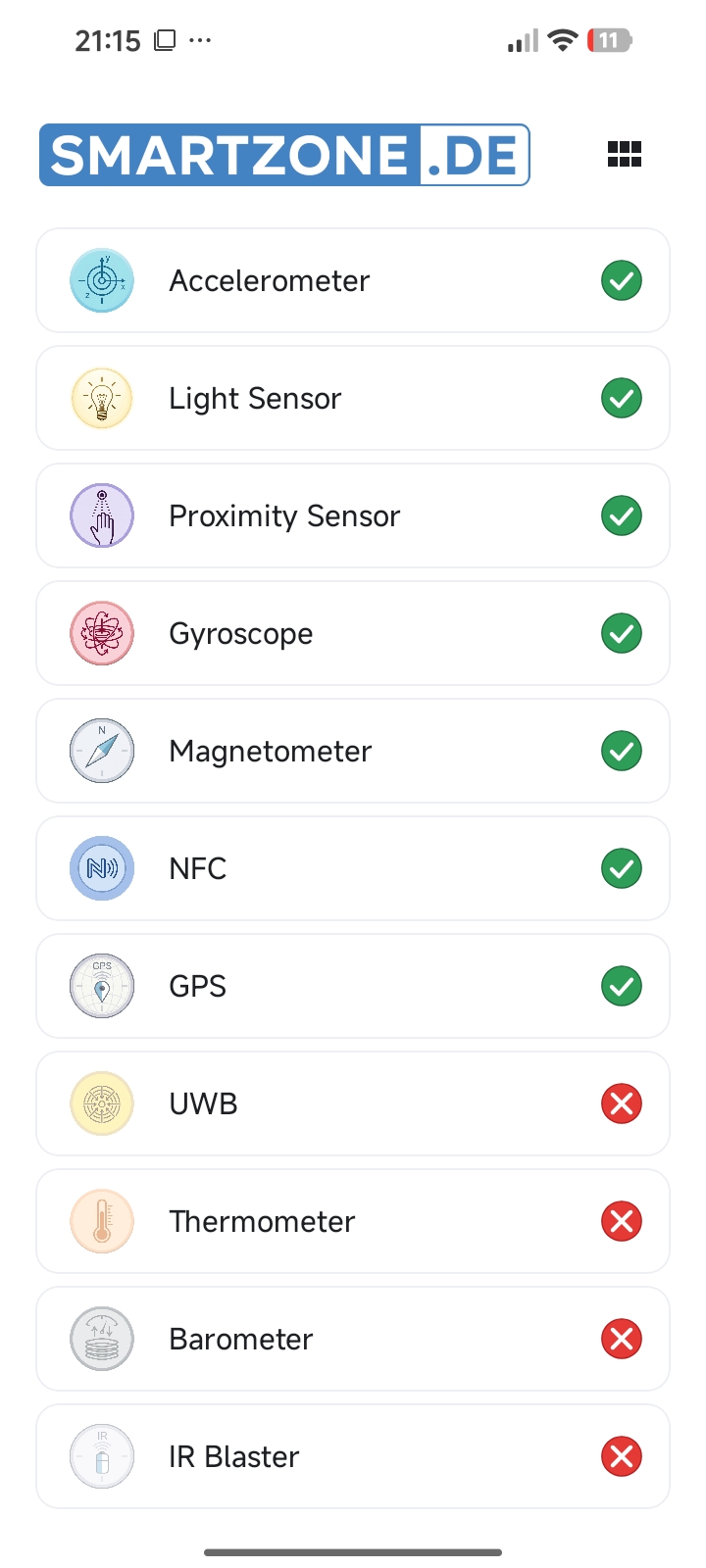This screenshot has width=706, height=1568.
Task: Tap the Proximity Sensor hand icon
Action: 102,515
